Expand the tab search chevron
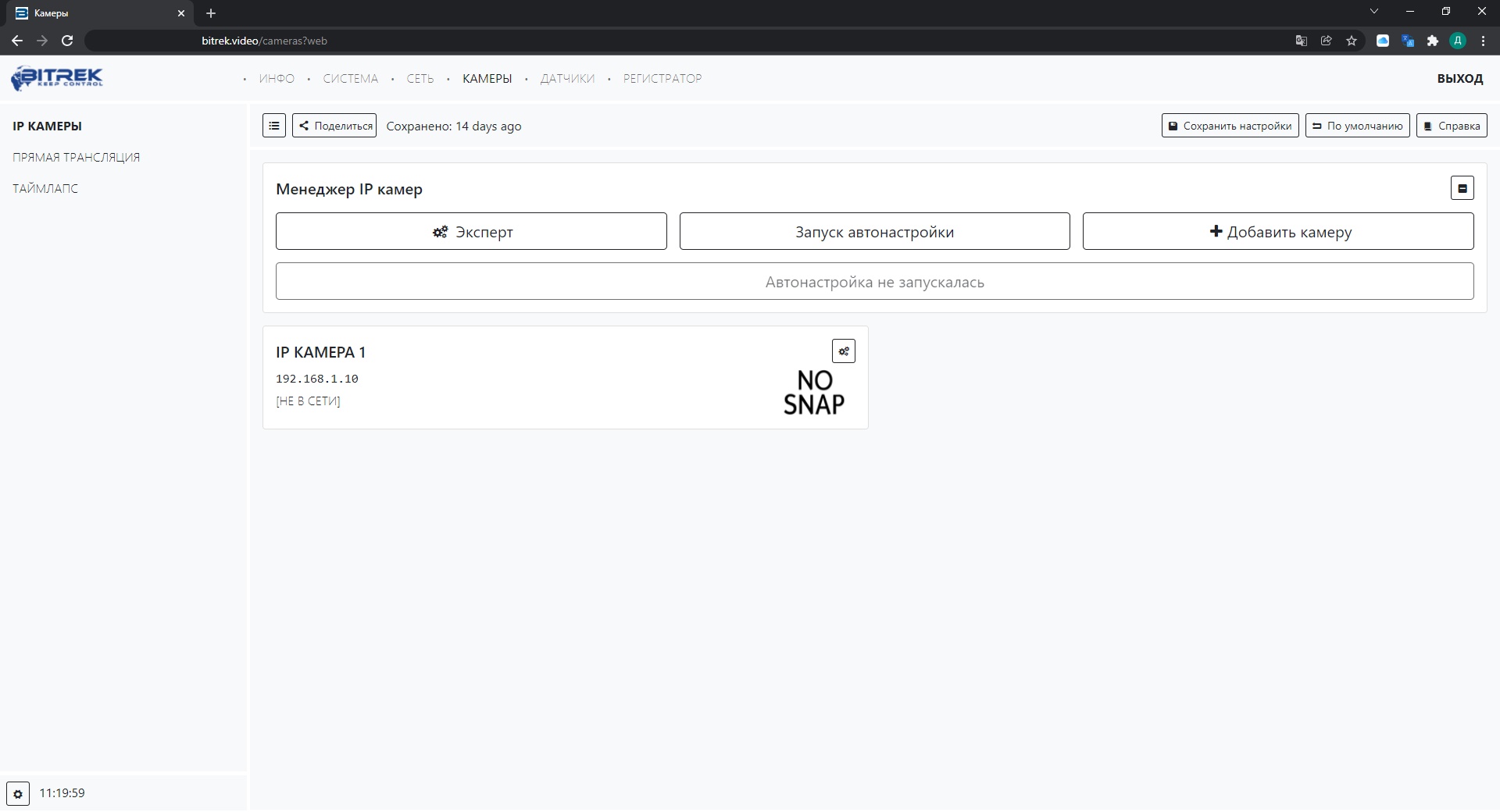This screenshot has width=1500, height=812. 1374,12
